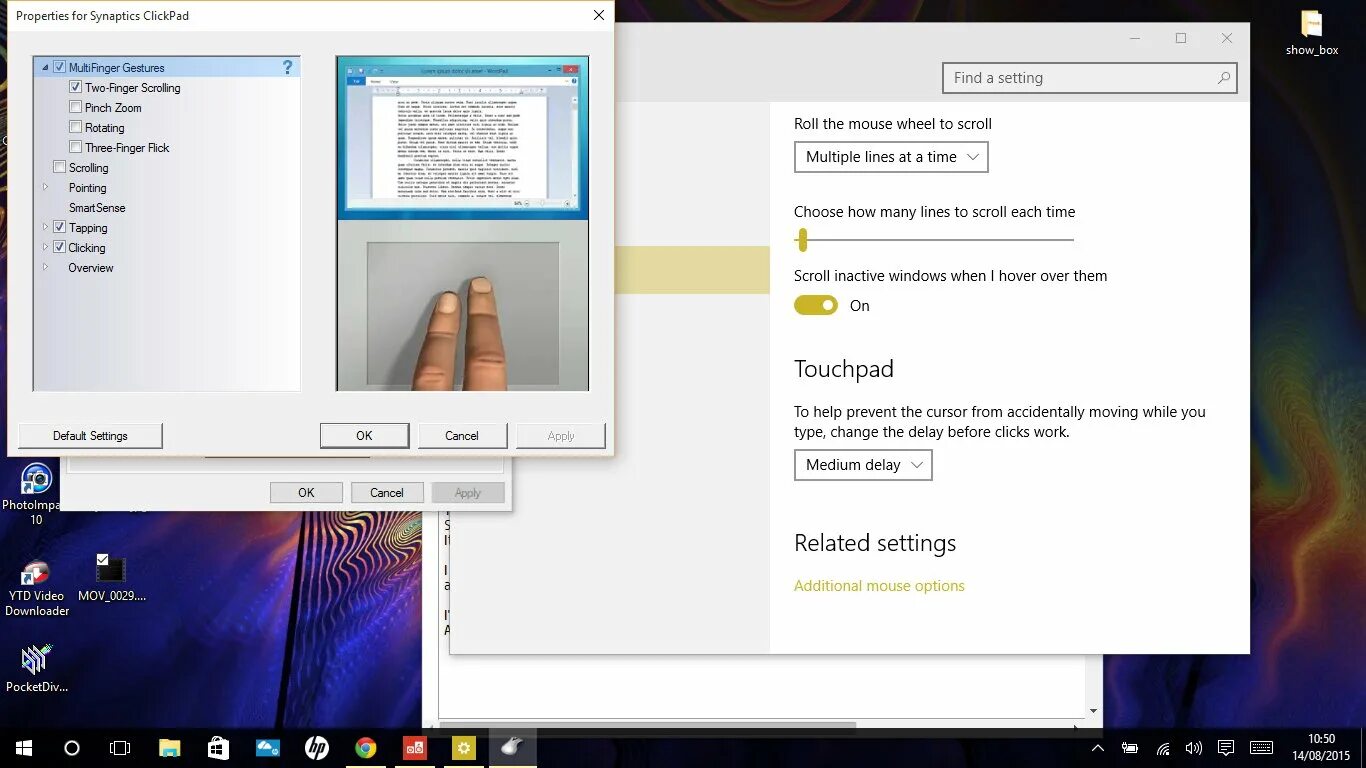The height and width of the screenshot is (768, 1366).
Task: Open the Windows Start menu
Action: [24, 748]
